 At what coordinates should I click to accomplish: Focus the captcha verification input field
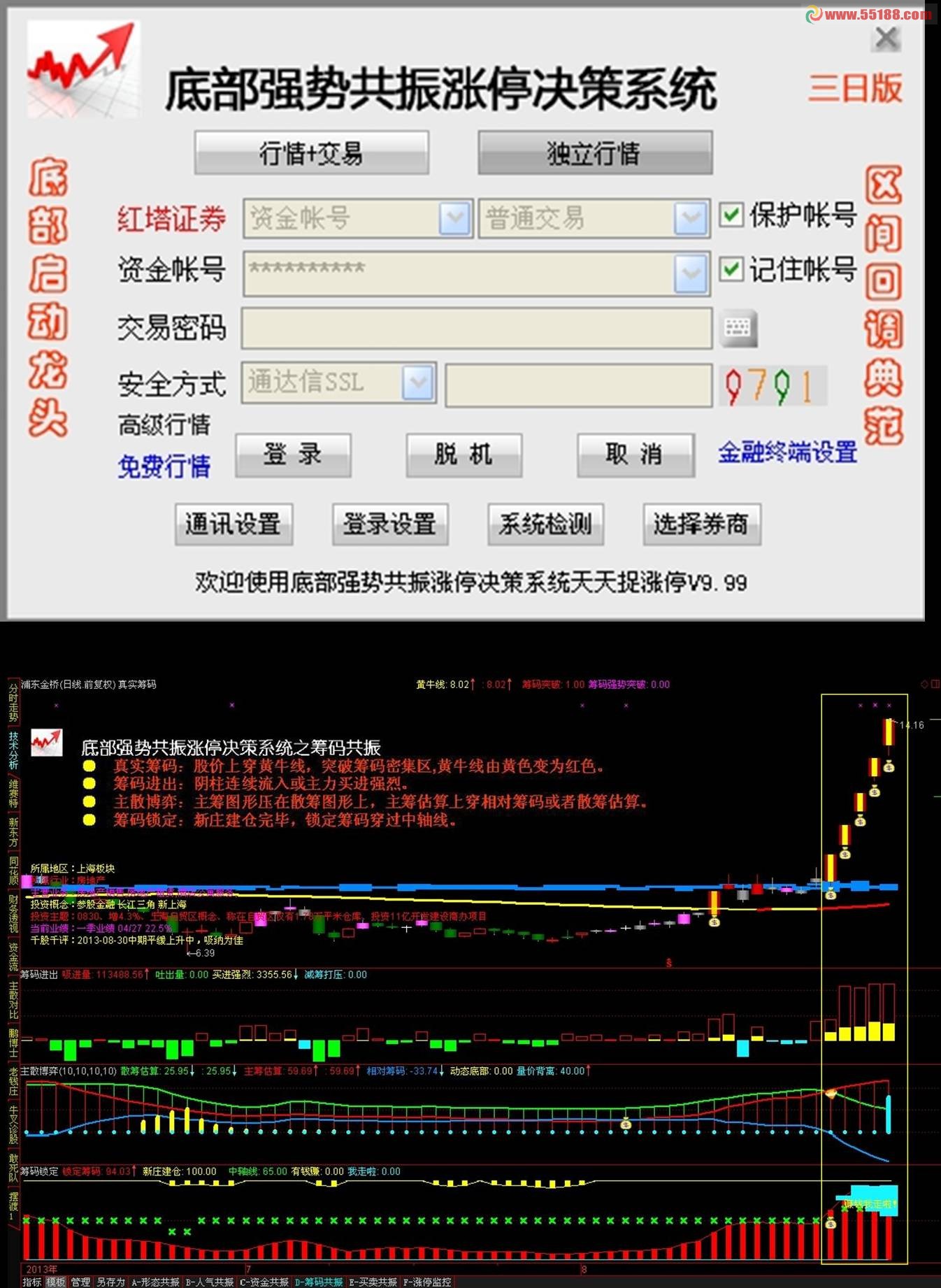579,385
